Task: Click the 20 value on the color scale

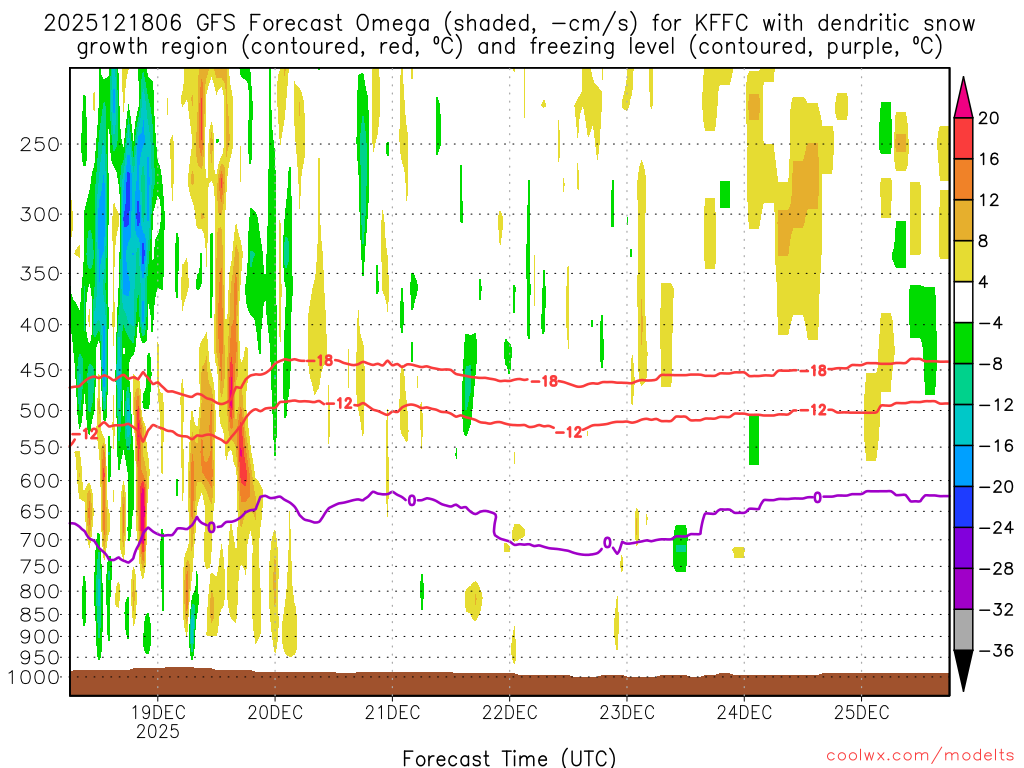Action: click(x=988, y=118)
